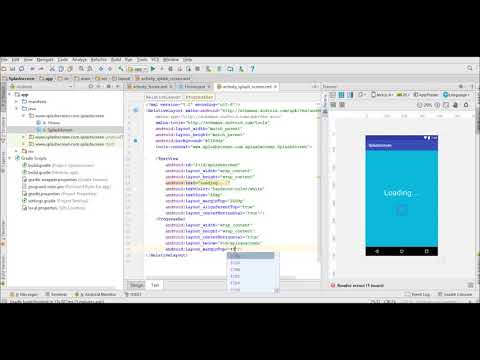Click the Find magnifier toolbar icon

pyautogui.click(x=81, y=69)
